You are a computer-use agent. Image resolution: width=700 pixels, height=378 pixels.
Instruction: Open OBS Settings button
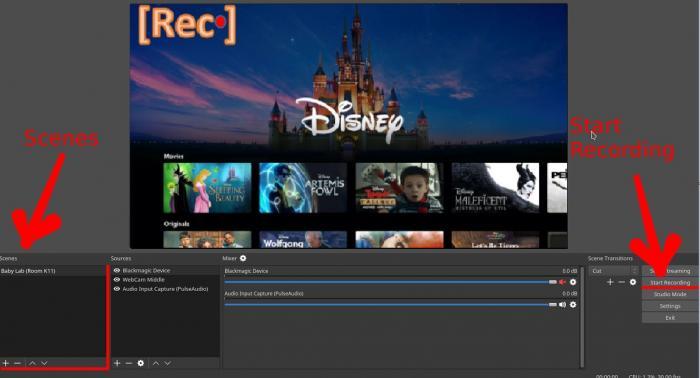pos(670,306)
